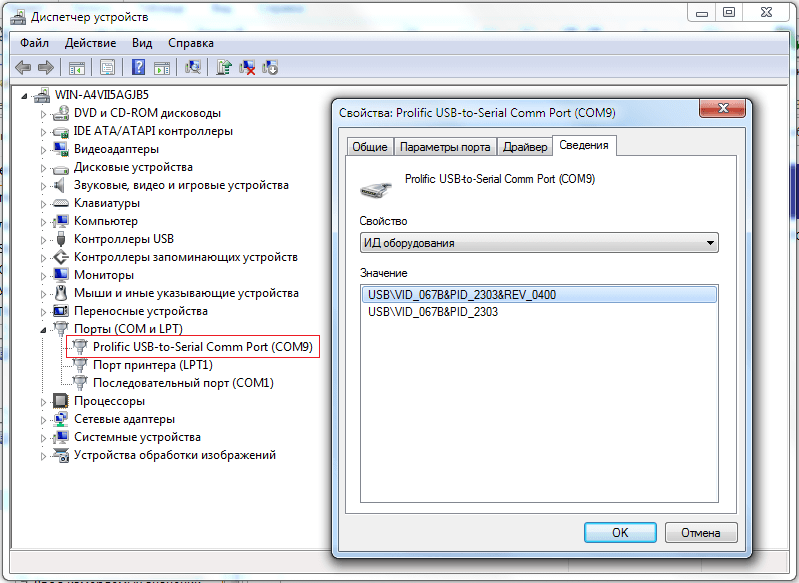
Task: Open the Действие menu
Action: tap(90, 43)
